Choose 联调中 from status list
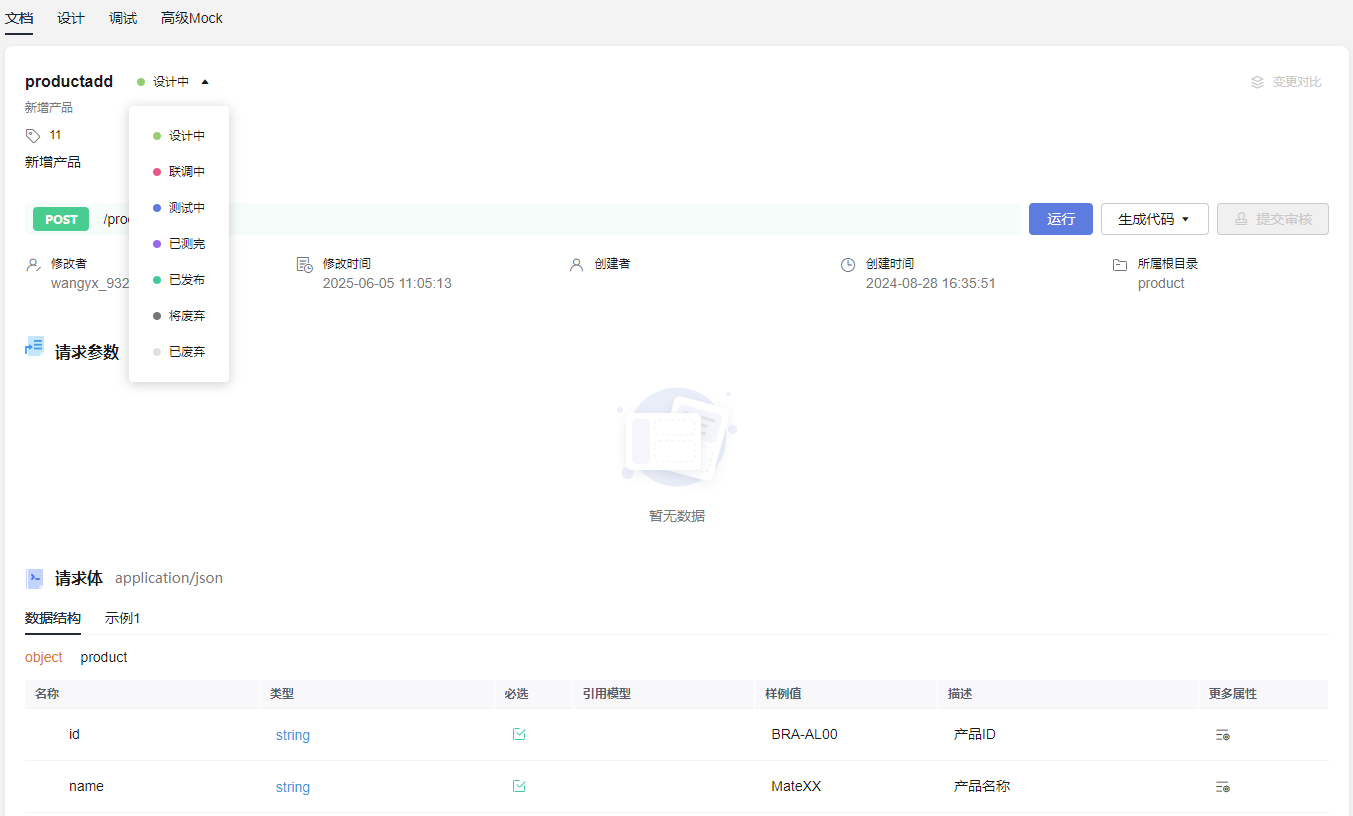 [x=186, y=172]
